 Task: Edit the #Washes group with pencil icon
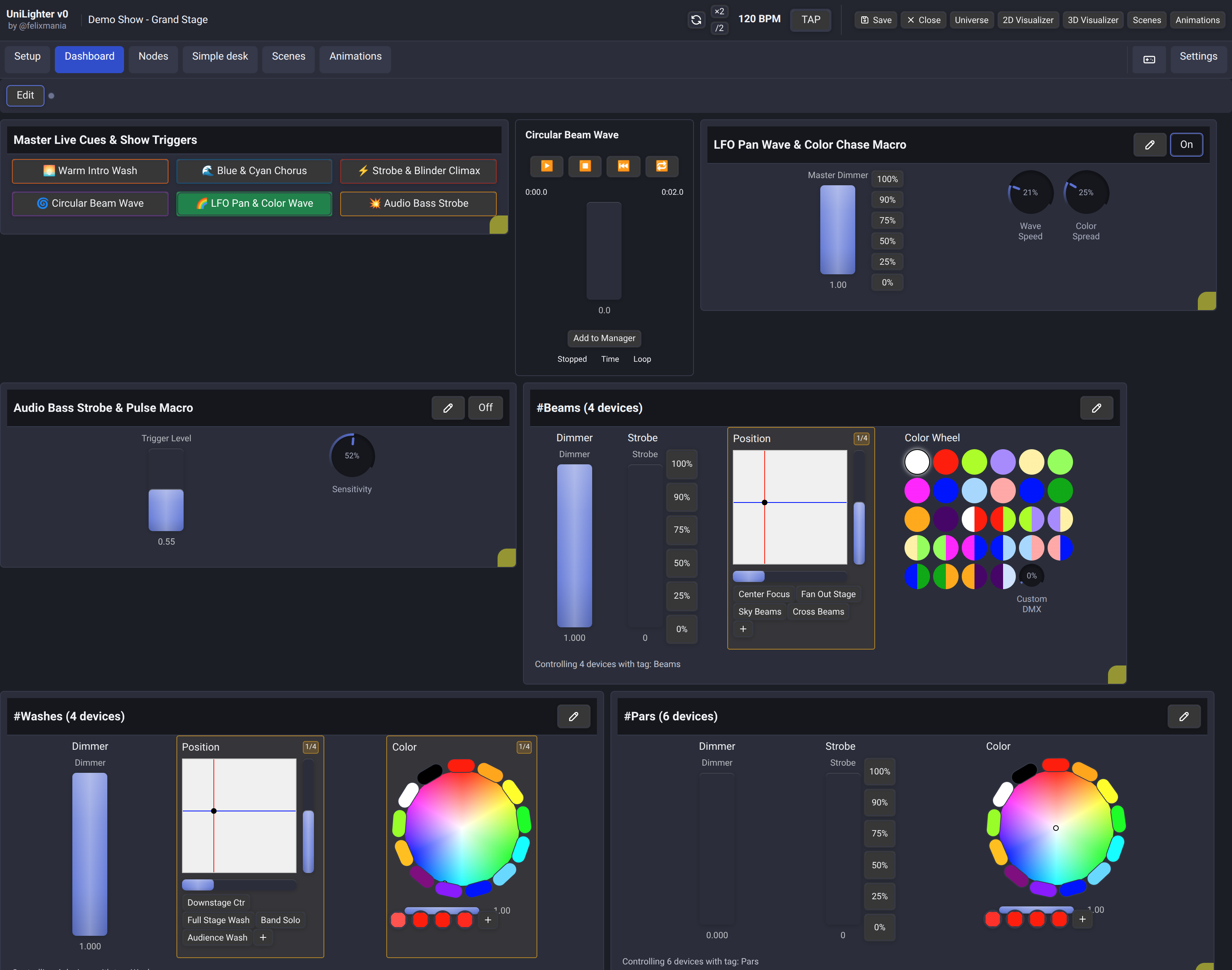pyautogui.click(x=573, y=716)
